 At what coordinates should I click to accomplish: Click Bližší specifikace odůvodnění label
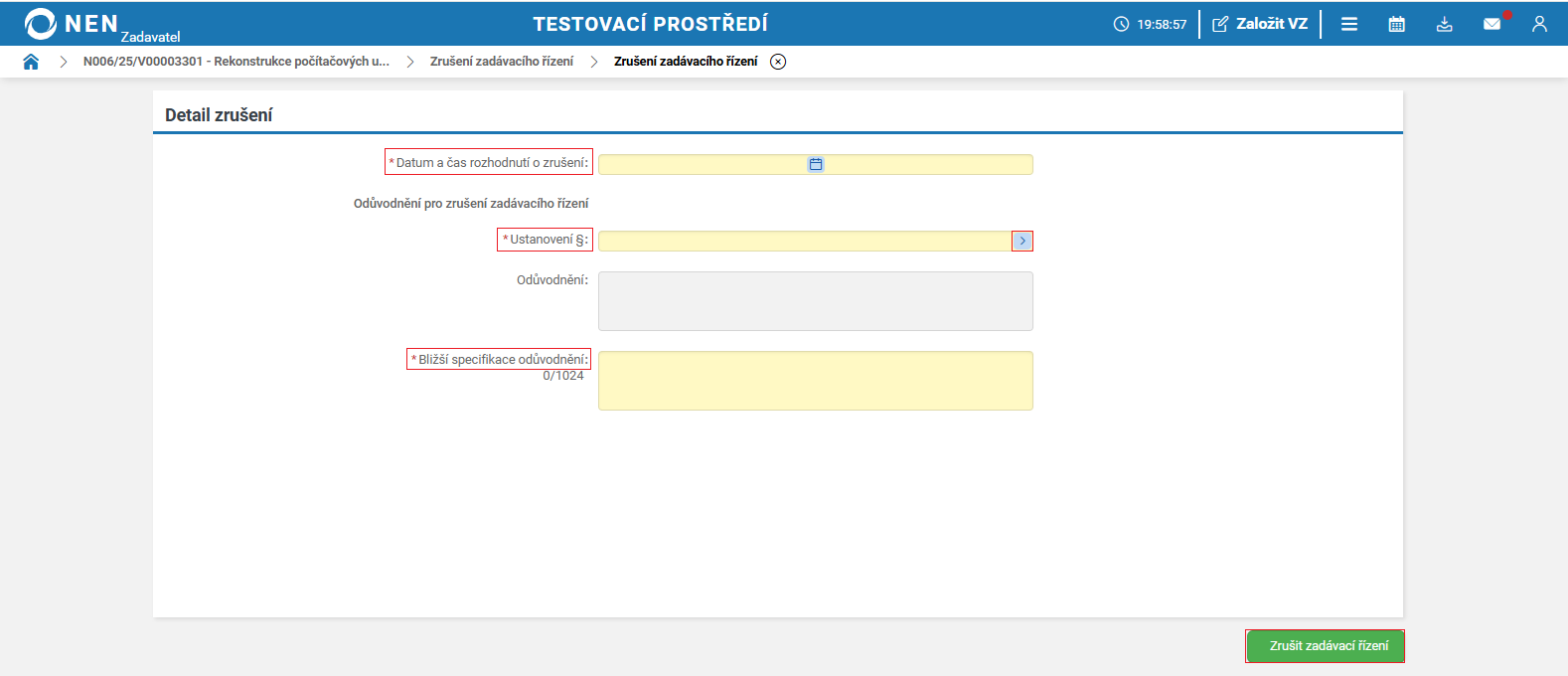[x=499, y=359]
